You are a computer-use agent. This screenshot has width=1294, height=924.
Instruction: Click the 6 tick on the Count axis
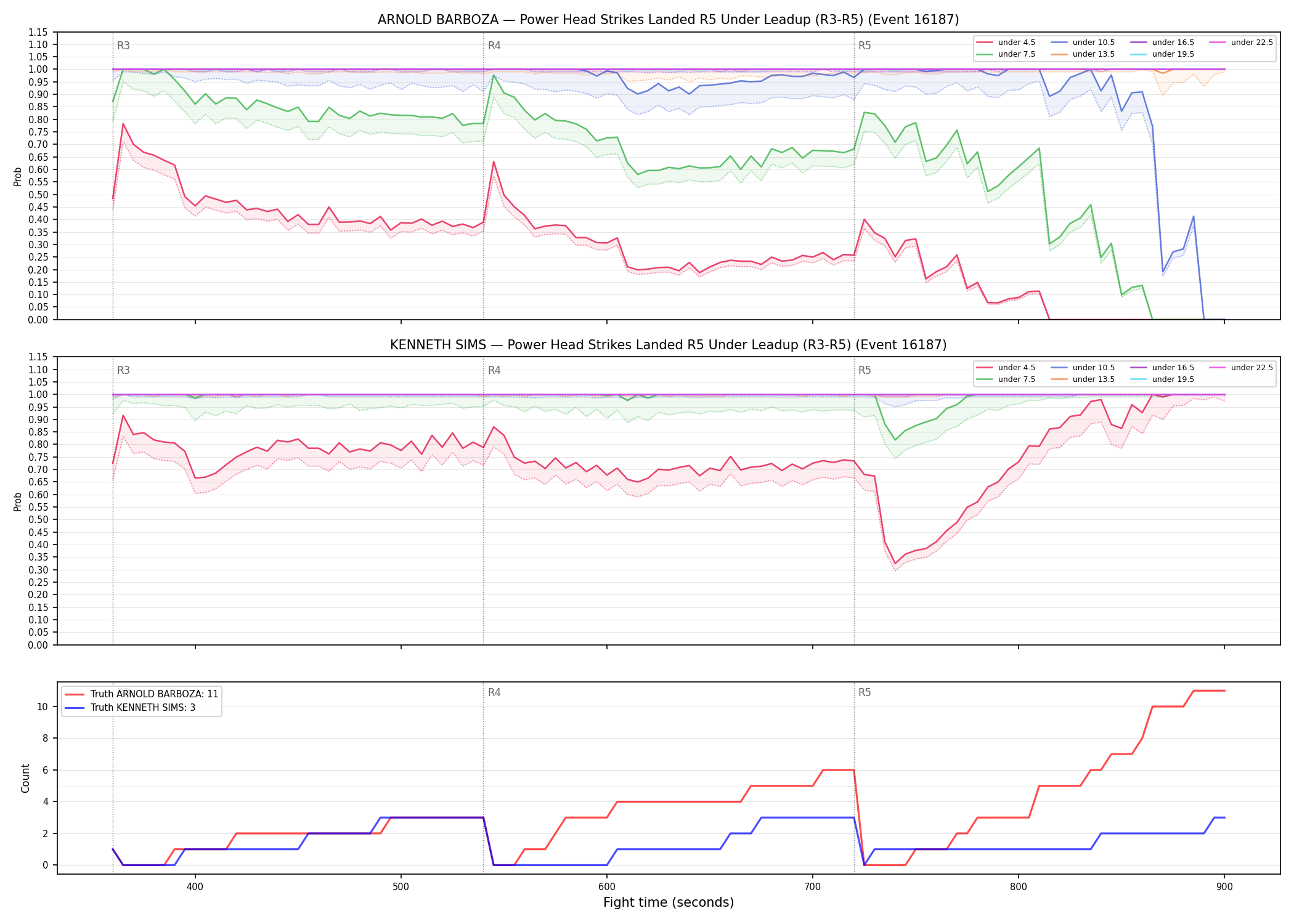45,770
